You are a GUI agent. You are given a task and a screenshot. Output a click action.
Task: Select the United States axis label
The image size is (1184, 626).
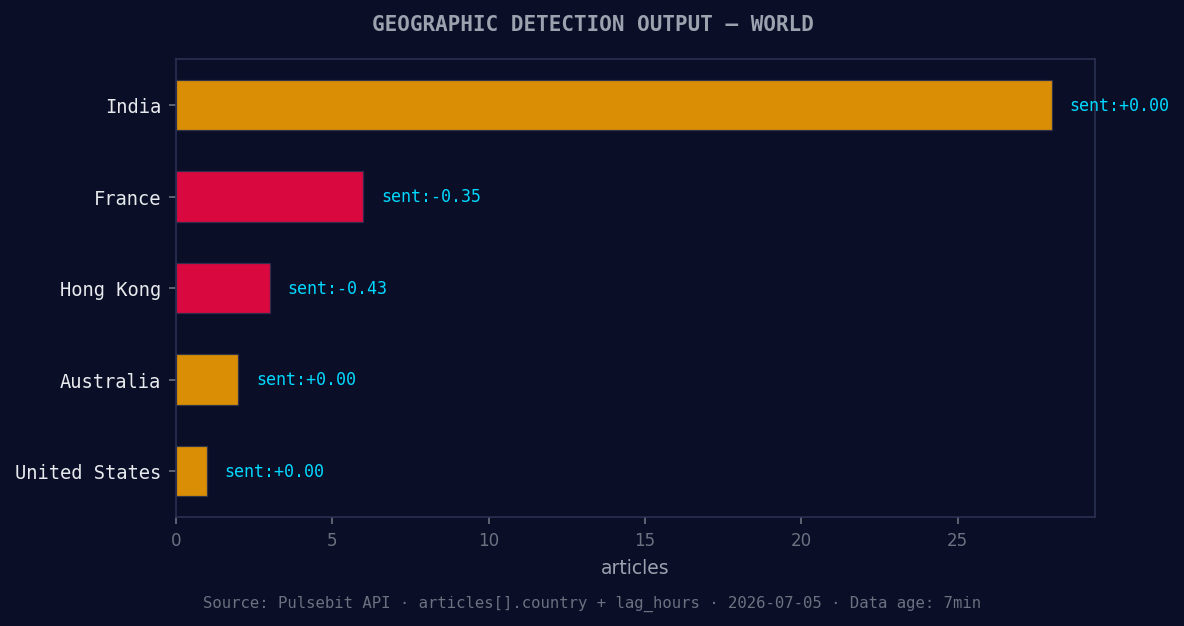point(88,473)
